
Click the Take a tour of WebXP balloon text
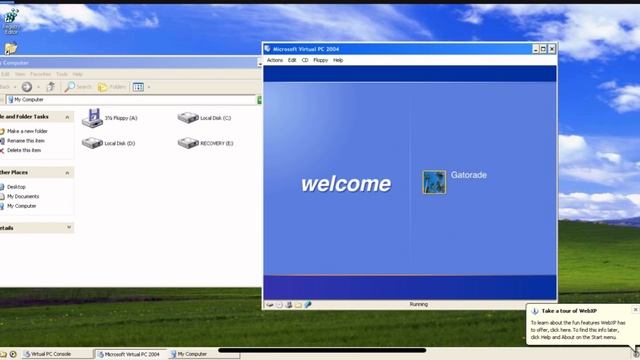tap(578, 330)
